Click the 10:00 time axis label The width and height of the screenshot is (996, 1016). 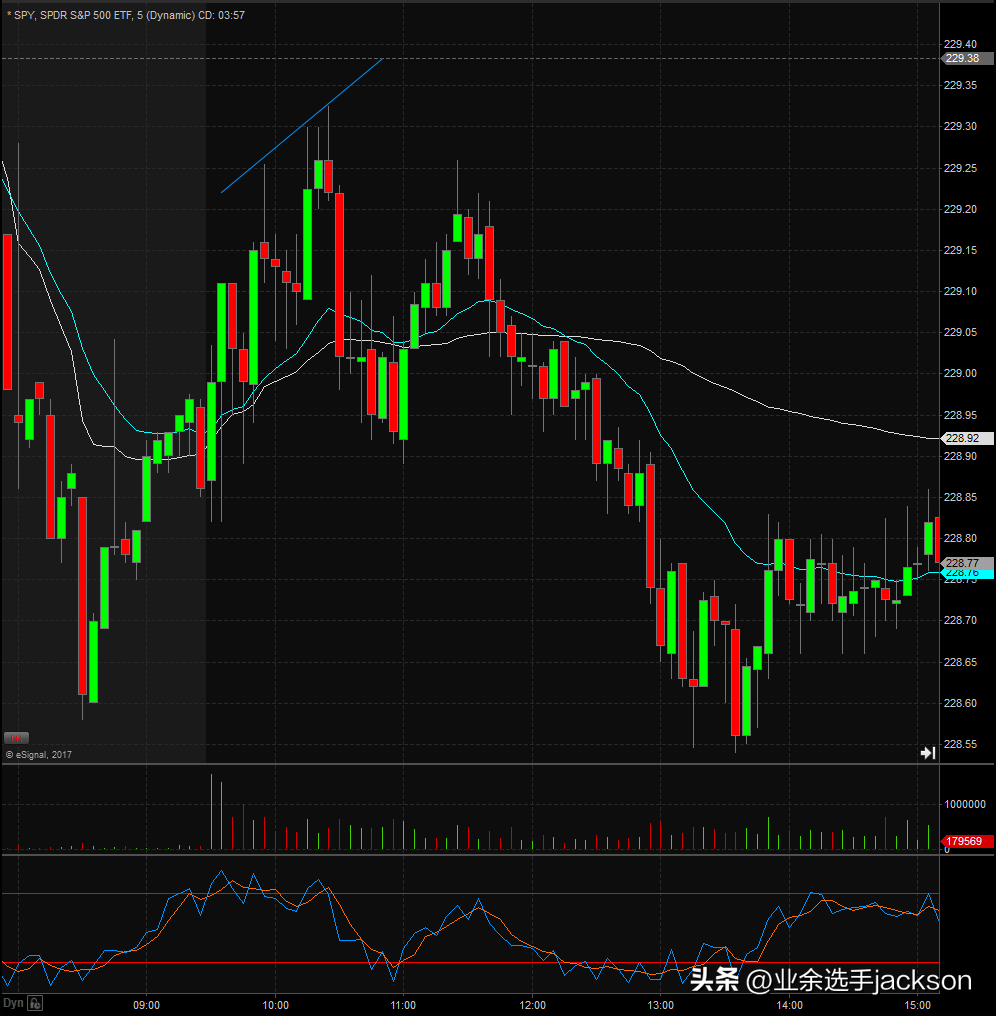[x=275, y=1005]
